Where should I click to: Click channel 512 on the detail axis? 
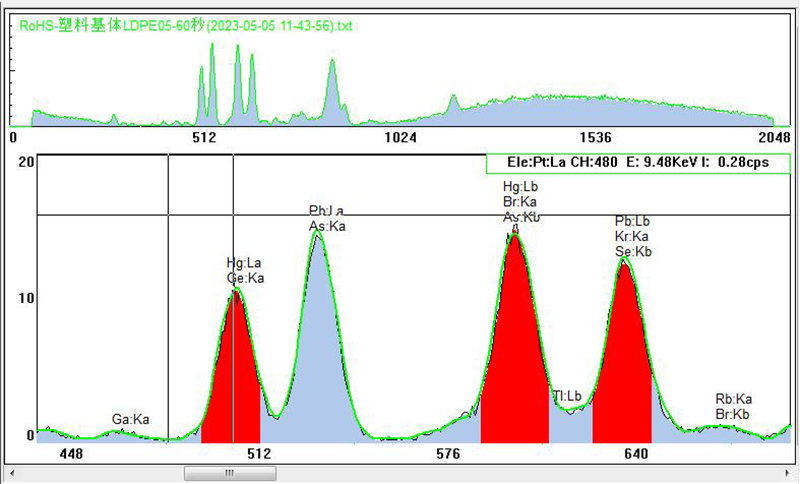coord(259,453)
